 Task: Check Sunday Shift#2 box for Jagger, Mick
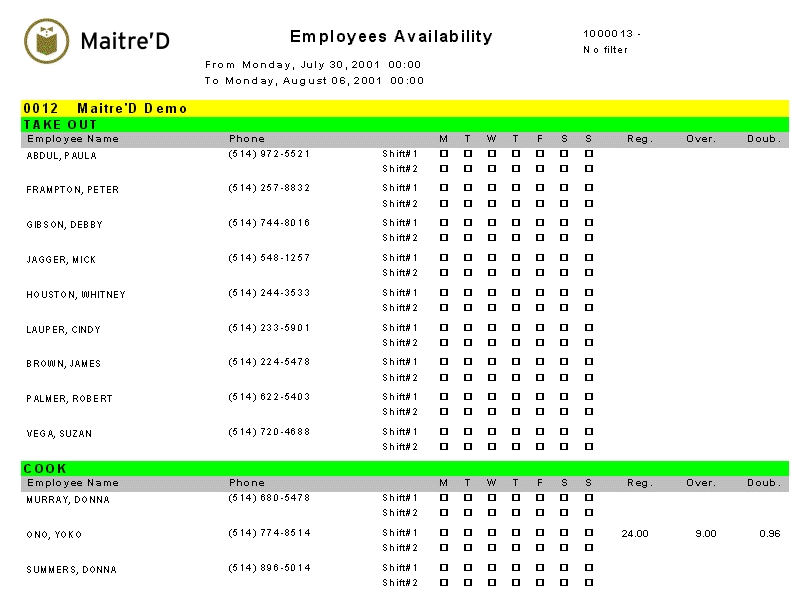[589, 273]
